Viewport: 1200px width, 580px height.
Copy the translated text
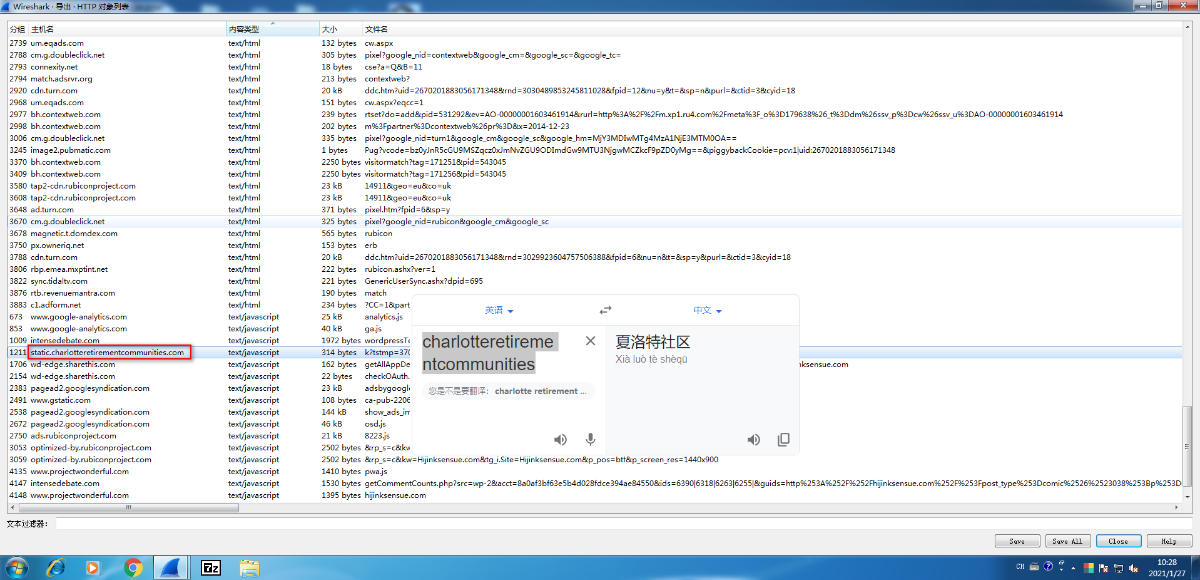click(x=783, y=439)
